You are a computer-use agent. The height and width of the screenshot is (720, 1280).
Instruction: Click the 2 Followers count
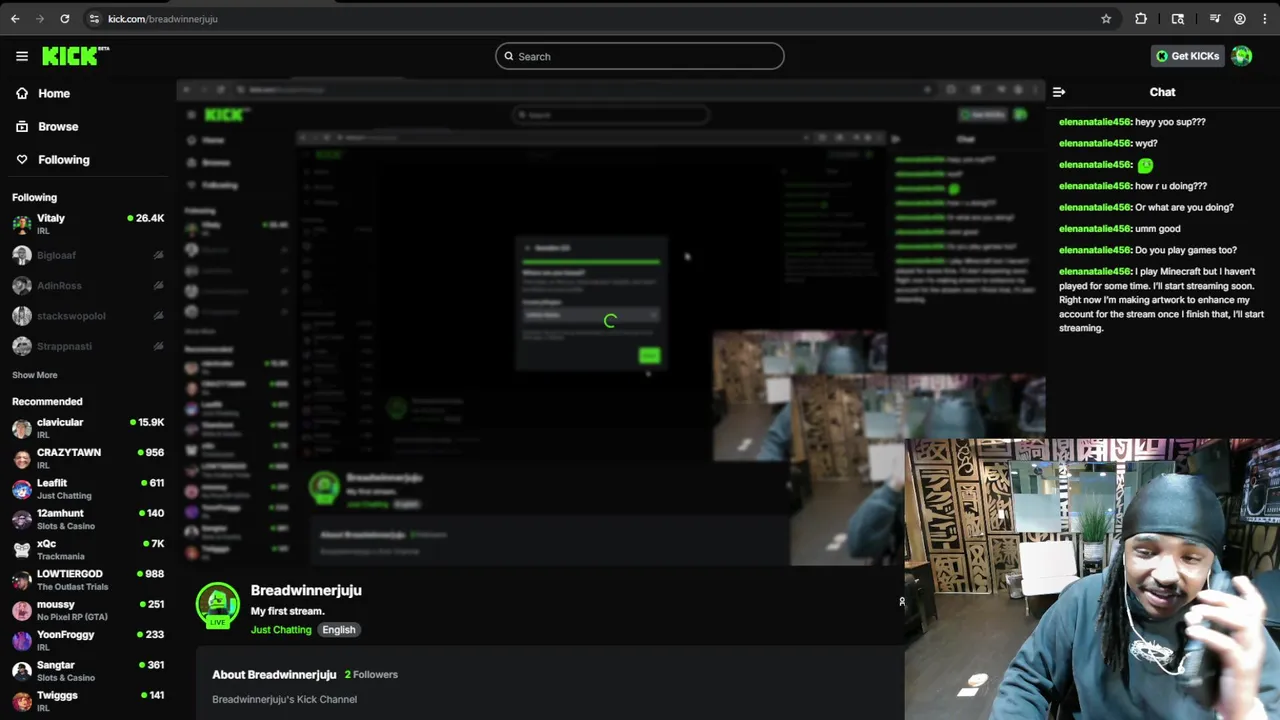(x=371, y=674)
